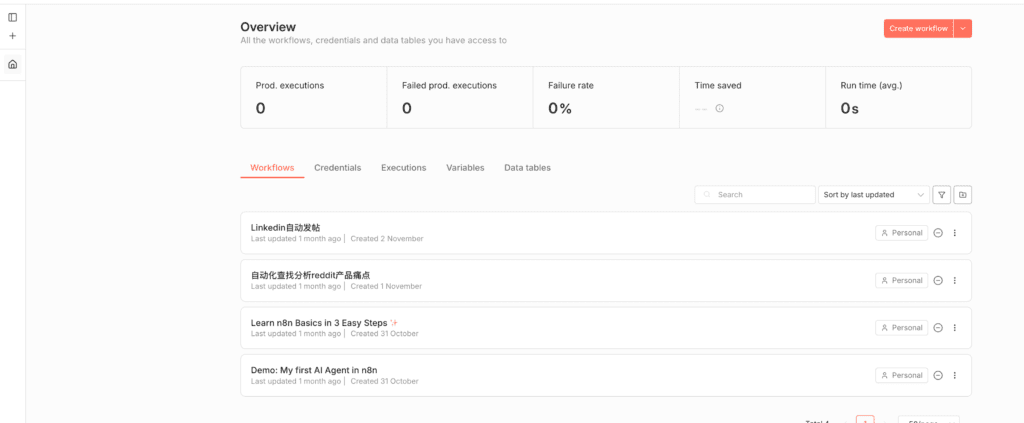Screen dimensions: 1024x423
Task: Switch to the Credentials tab
Action: point(337,168)
